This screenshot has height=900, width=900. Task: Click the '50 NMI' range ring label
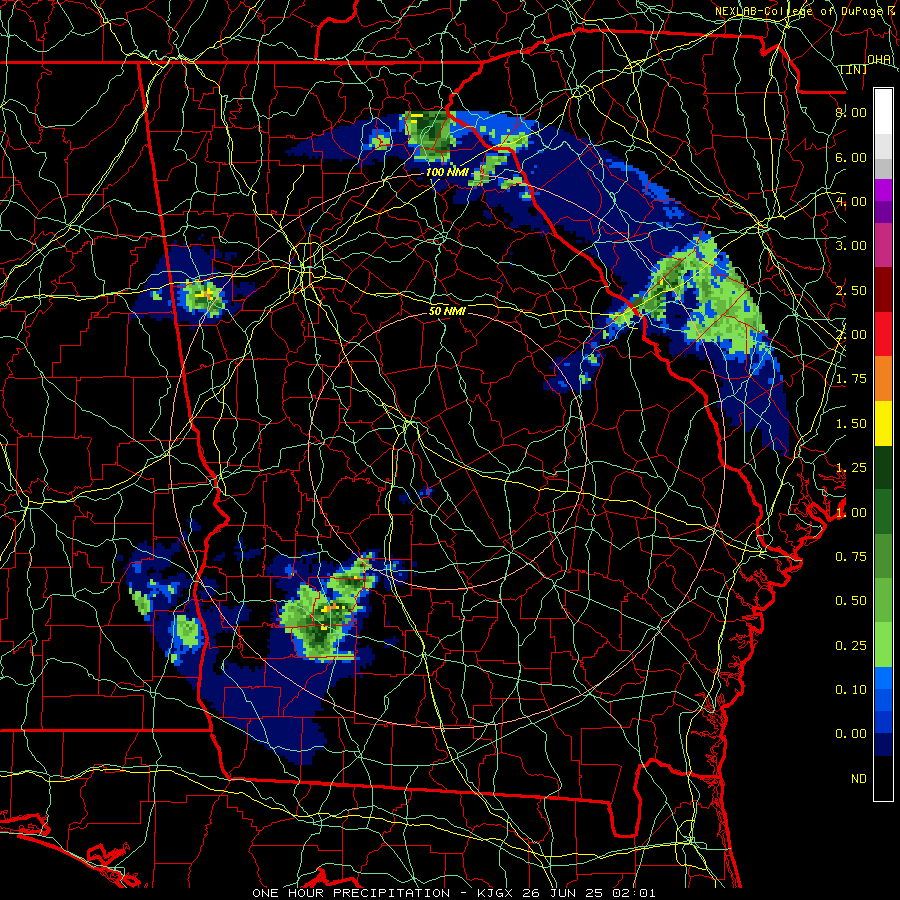click(447, 311)
